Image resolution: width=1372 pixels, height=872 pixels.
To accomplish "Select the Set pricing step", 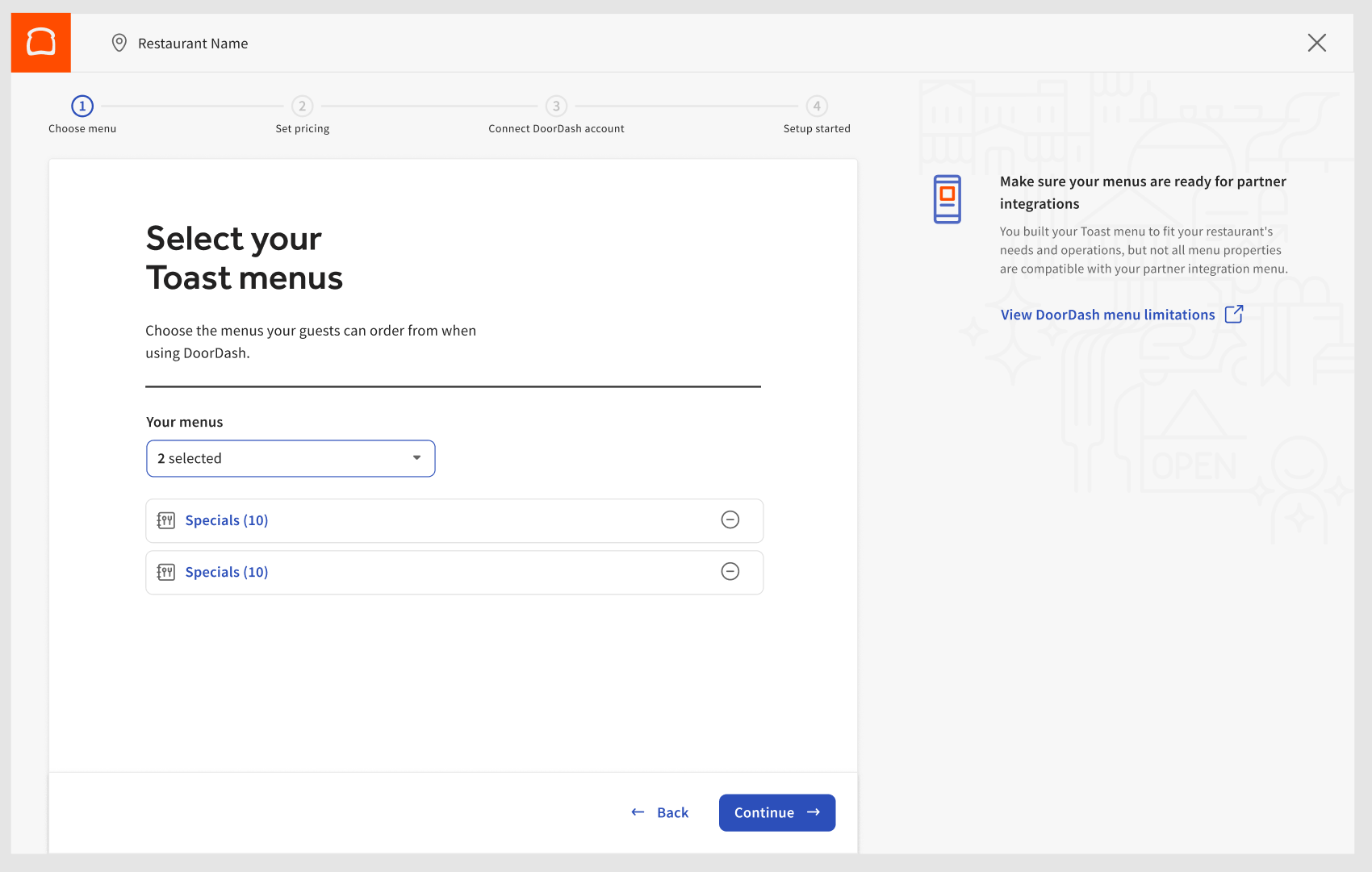I will tap(303, 106).
